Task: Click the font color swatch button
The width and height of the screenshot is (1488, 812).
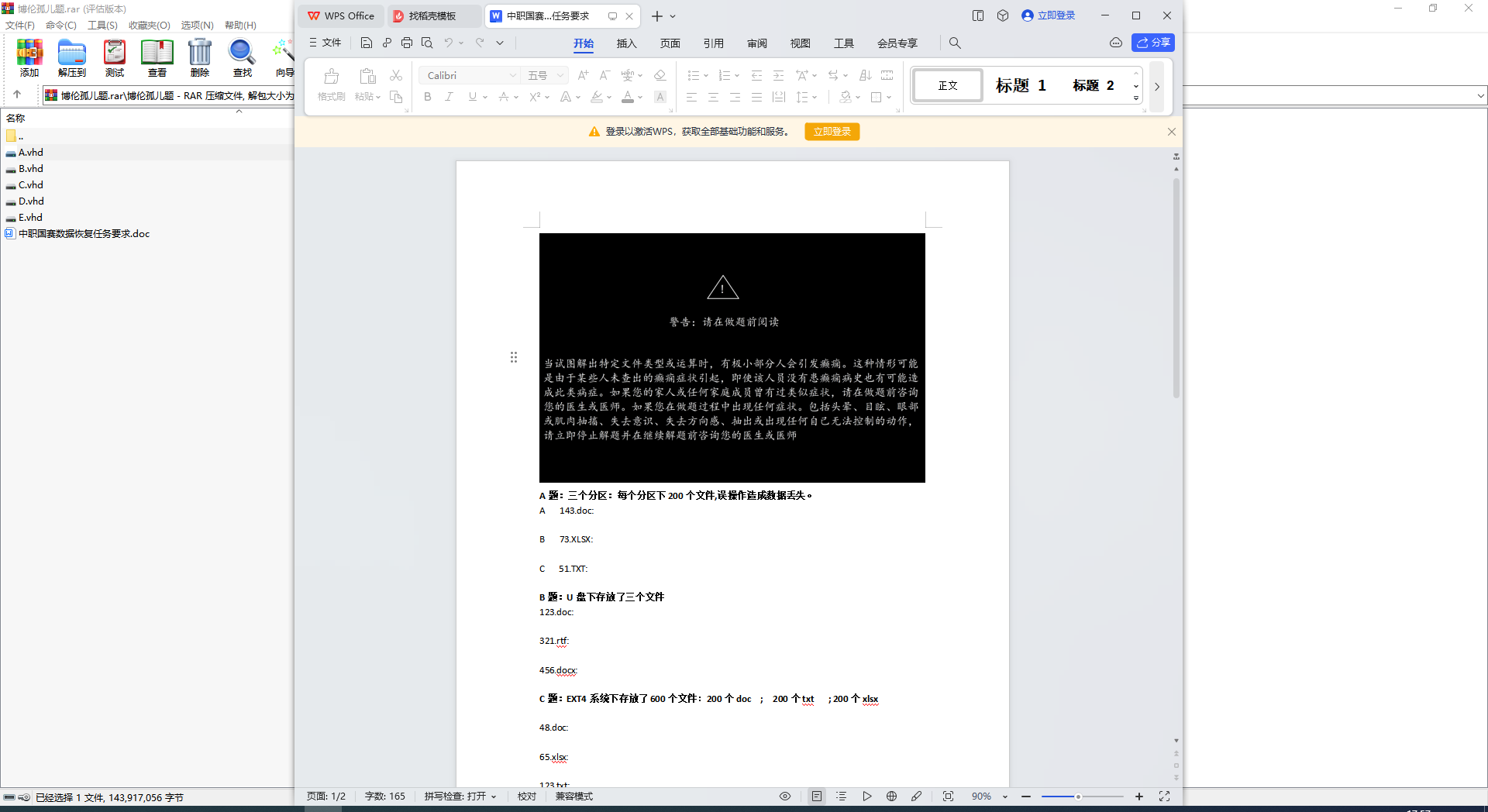Action: (628, 97)
